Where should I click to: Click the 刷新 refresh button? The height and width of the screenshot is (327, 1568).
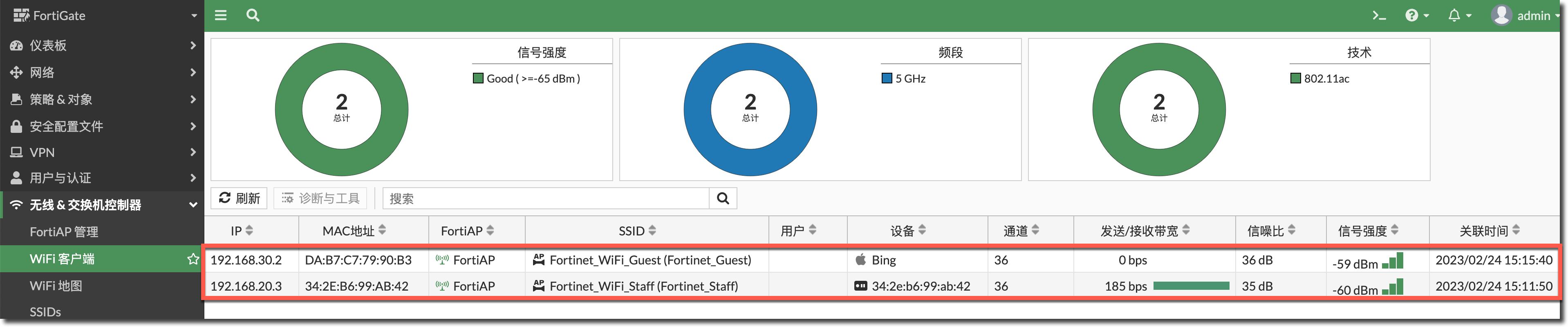(x=239, y=199)
